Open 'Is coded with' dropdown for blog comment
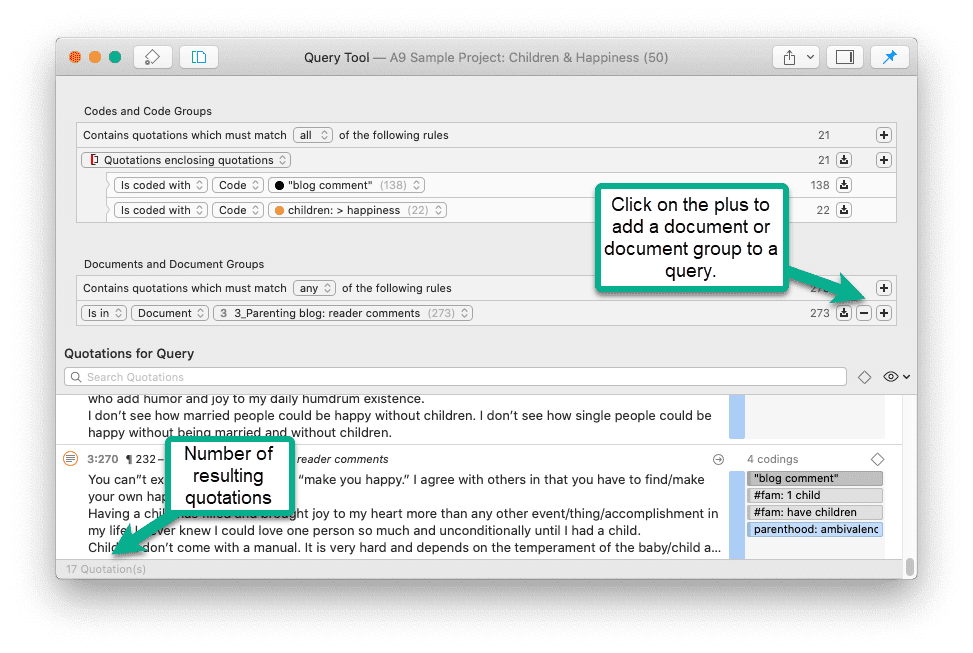The image size is (973, 653). point(161,185)
